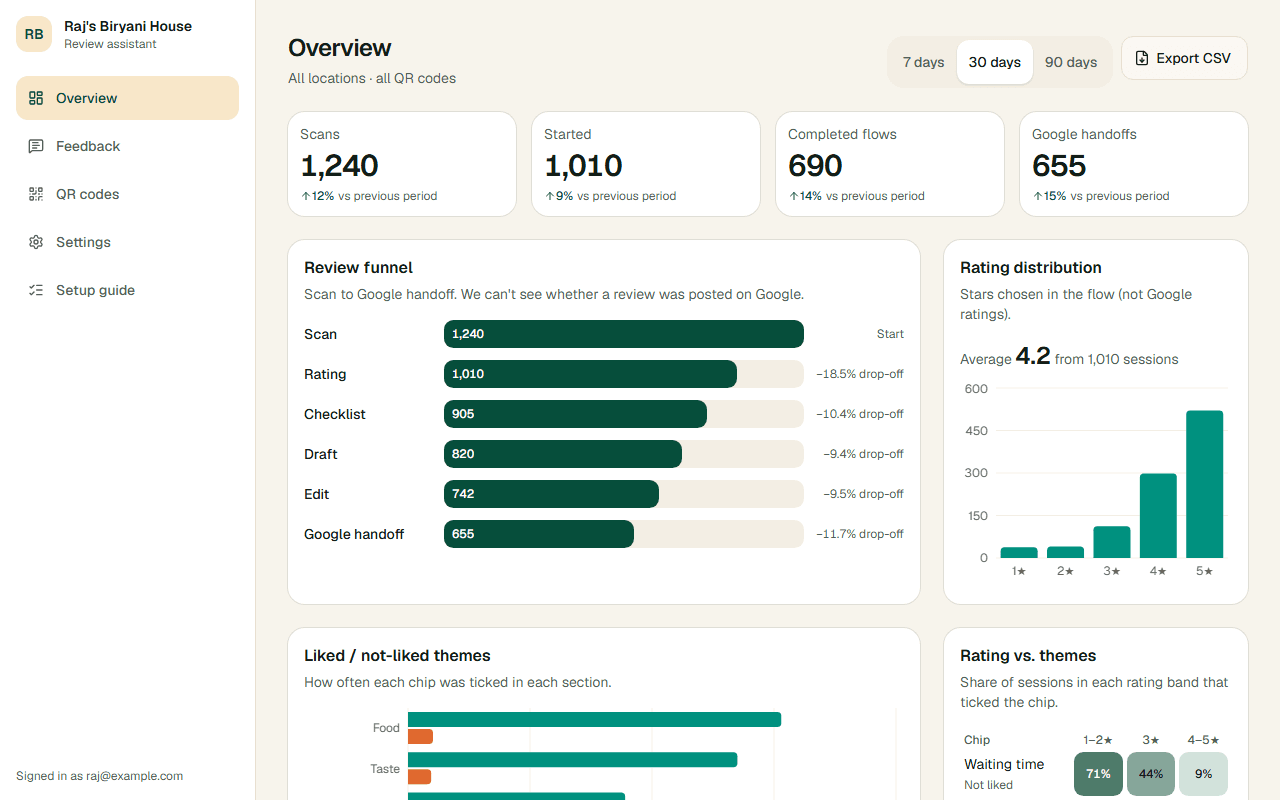Select the 30 days range
The width and height of the screenshot is (1280, 800).
[x=995, y=62]
